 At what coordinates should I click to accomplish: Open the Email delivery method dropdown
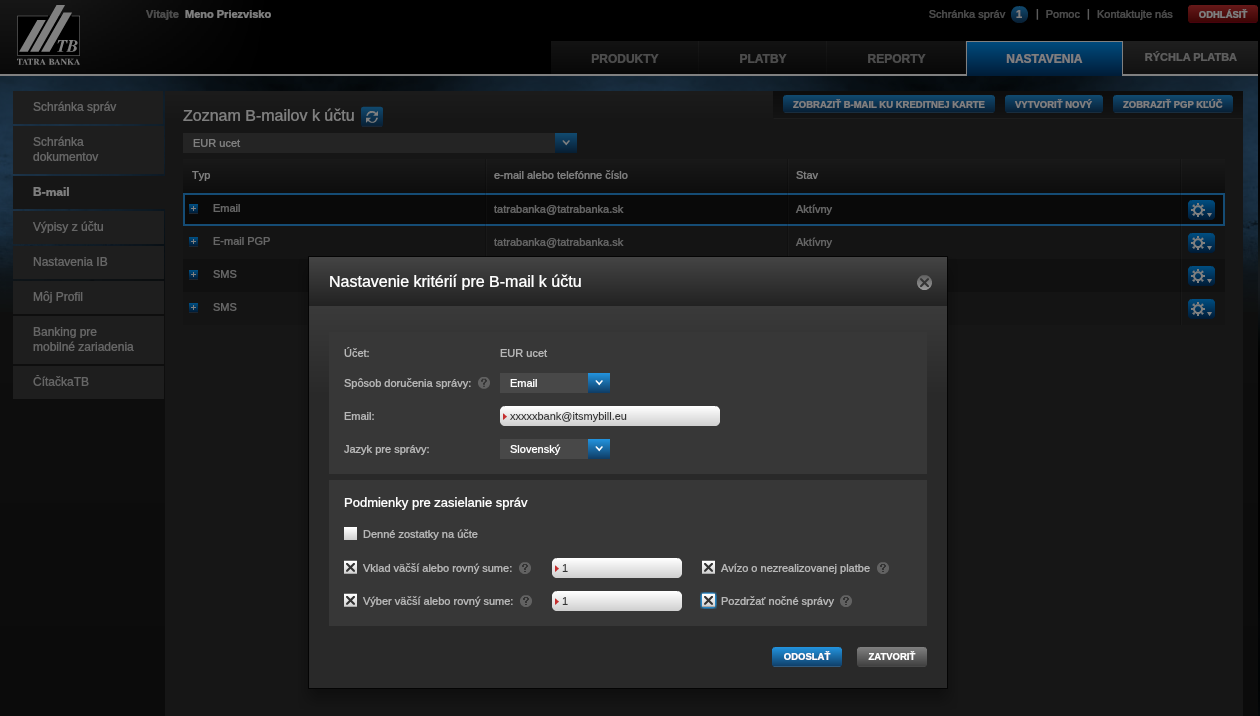[x=598, y=382]
